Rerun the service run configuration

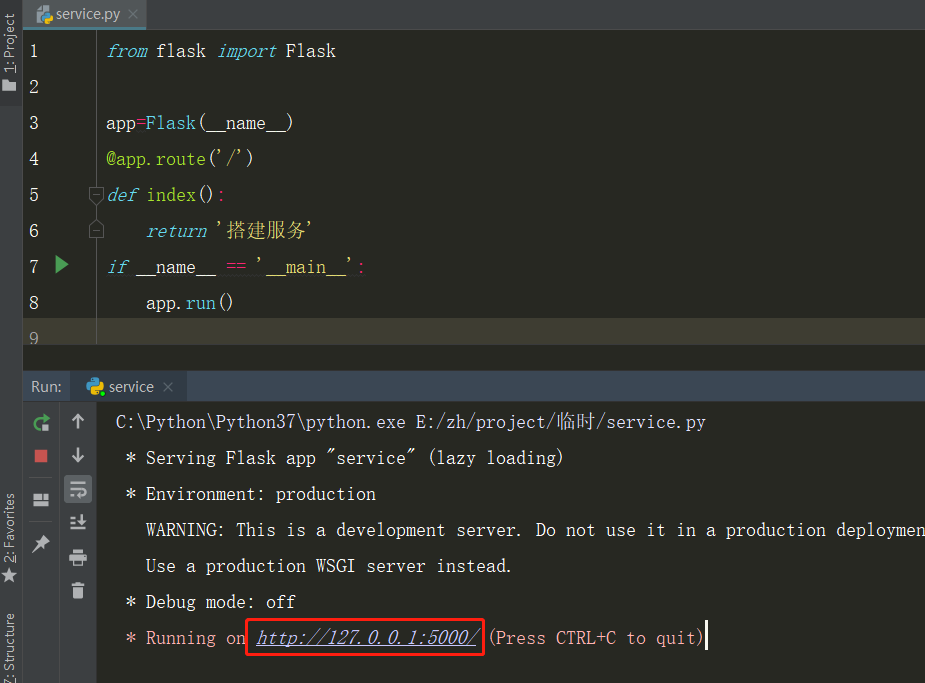[41, 422]
